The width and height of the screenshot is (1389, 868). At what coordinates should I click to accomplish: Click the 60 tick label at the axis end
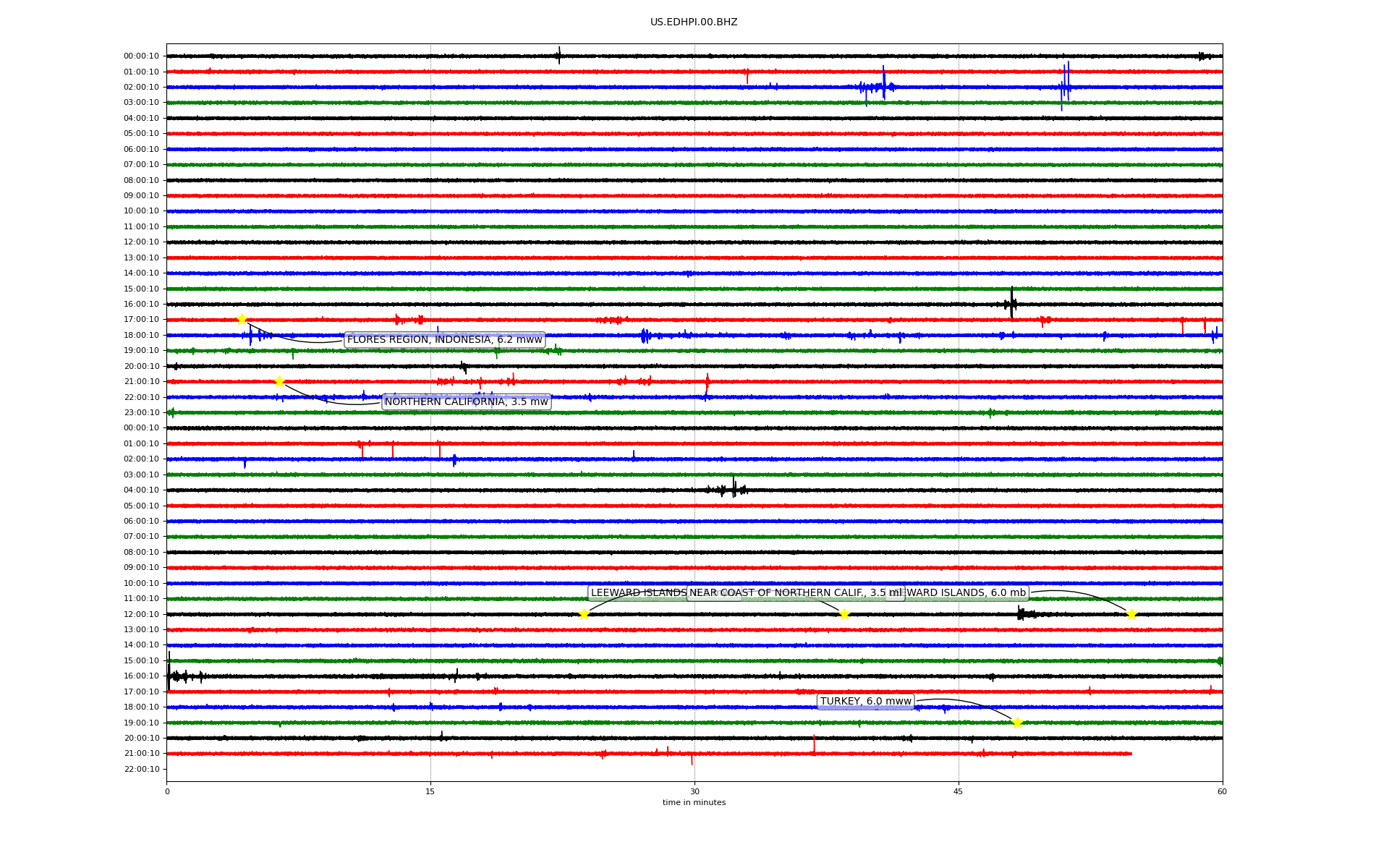[x=1222, y=791]
